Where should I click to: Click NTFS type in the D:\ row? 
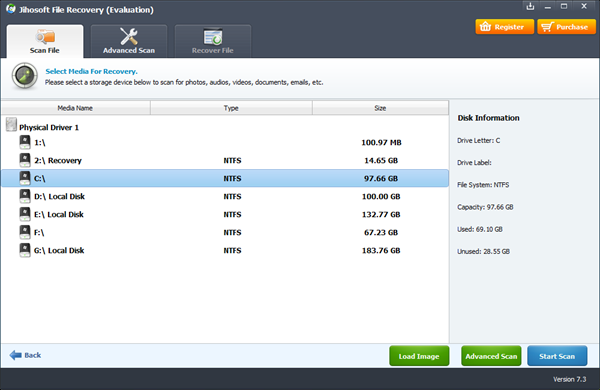tap(232, 196)
